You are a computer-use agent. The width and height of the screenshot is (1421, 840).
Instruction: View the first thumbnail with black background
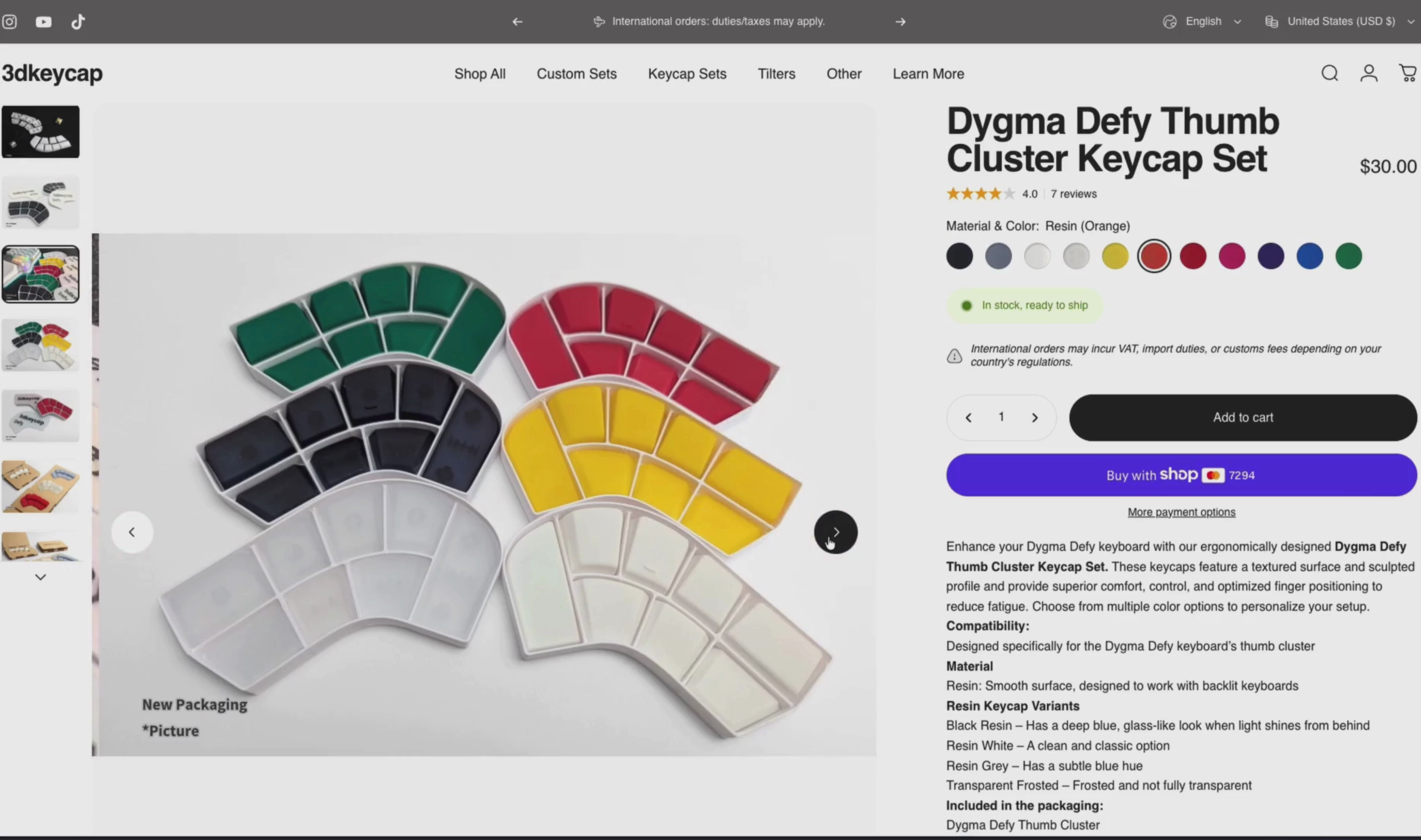pyautogui.click(x=40, y=131)
